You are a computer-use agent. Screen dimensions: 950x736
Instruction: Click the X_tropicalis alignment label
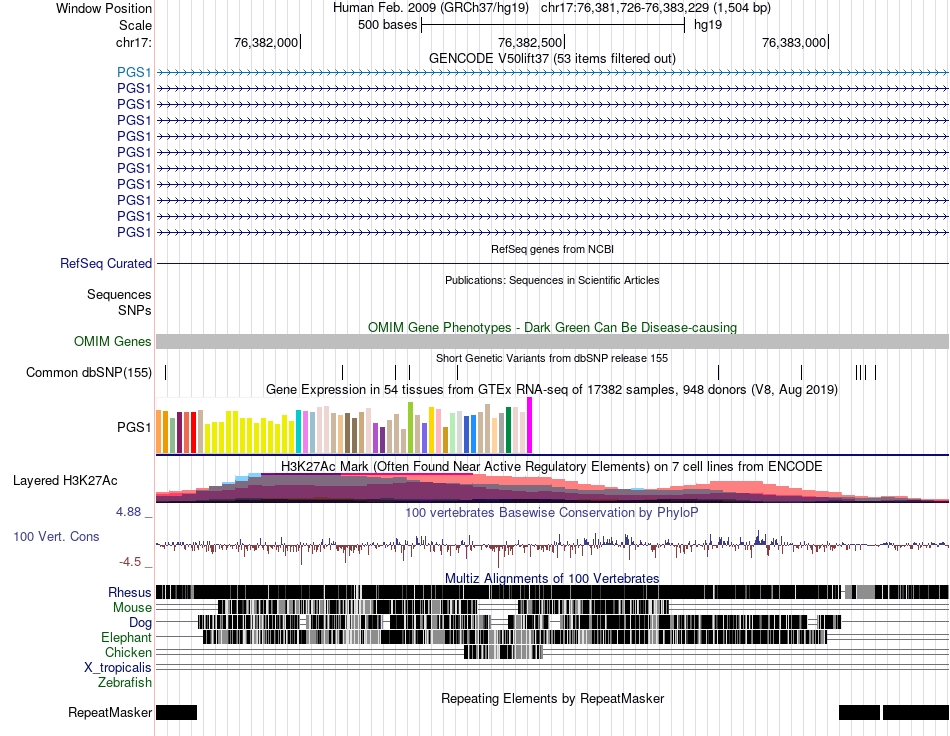pyautogui.click(x=118, y=668)
